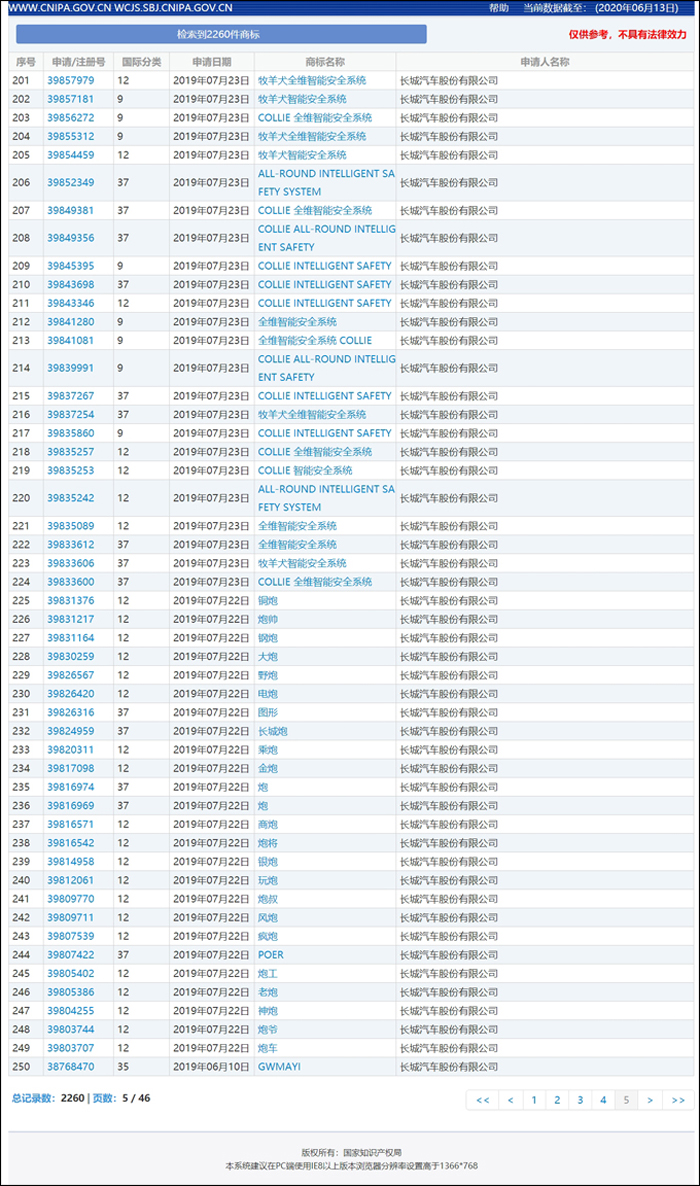Open ALL-ROUND INTELLIGENT SAFETY SYSTEM in row 220

tap(326, 498)
